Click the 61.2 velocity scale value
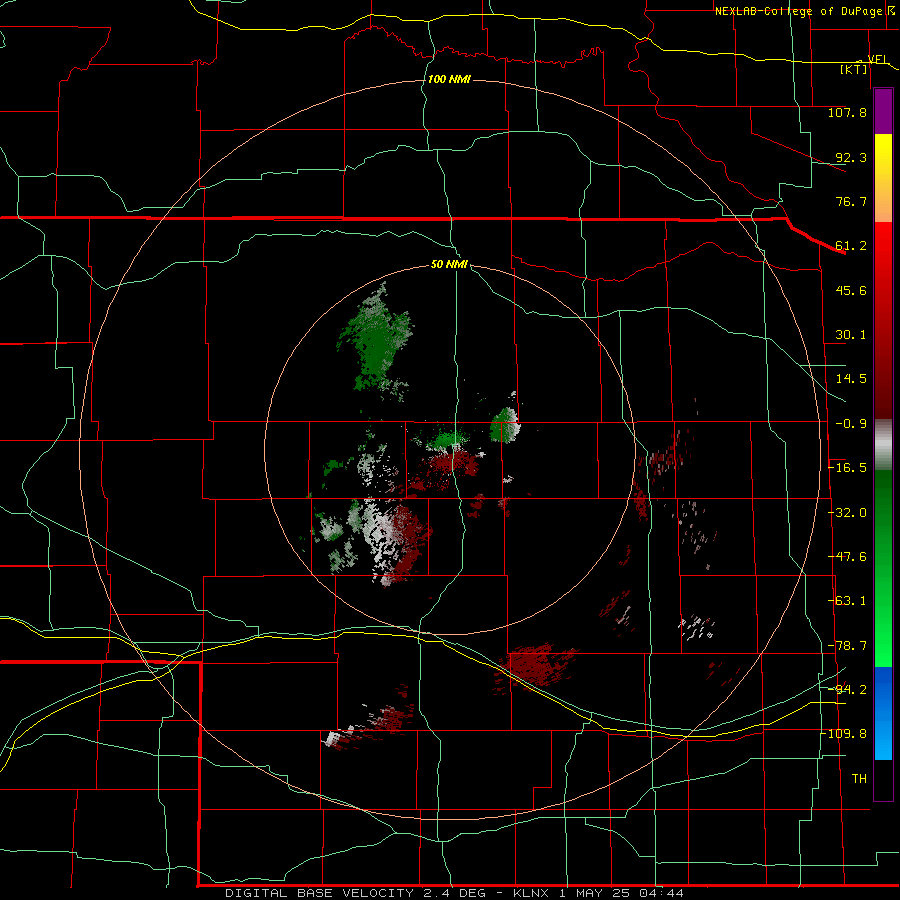The height and width of the screenshot is (900, 900). click(x=851, y=246)
